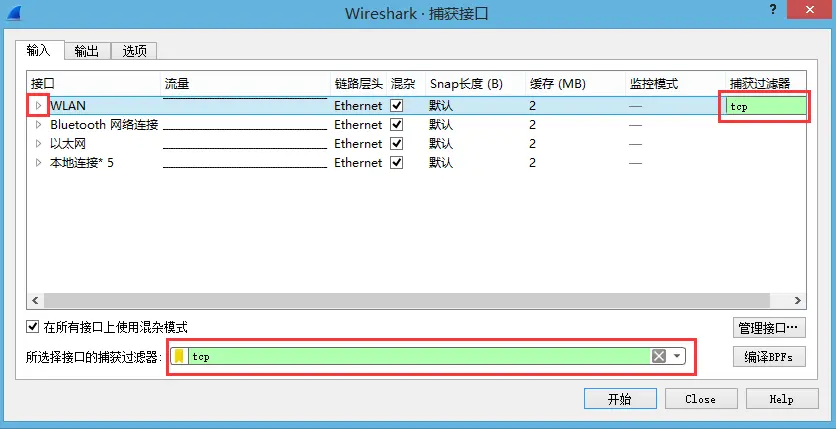Open 管理接口 dialog button
The height and width of the screenshot is (429, 836).
pos(769,328)
